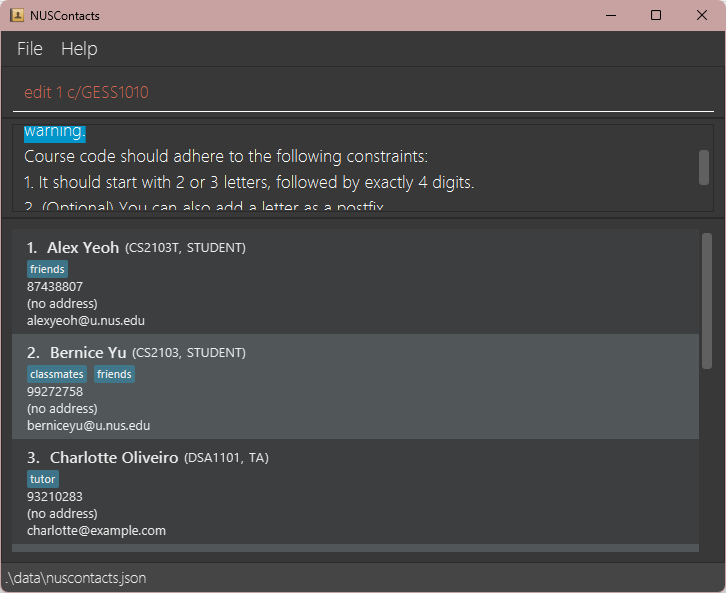Viewport: 726px width, 593px height.
Task: Select Charlotte Oliveiro contact name
Action: 114,458
